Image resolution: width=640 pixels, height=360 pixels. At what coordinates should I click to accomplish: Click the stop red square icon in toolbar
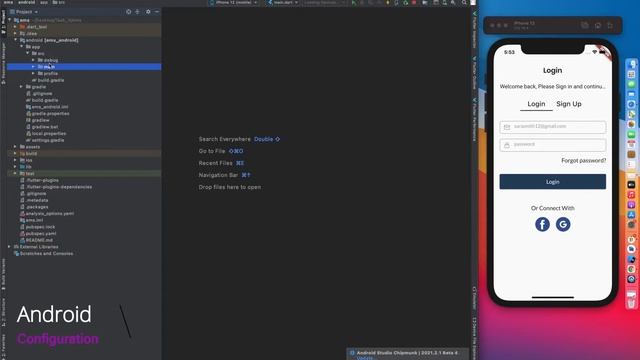pos(414,2)
